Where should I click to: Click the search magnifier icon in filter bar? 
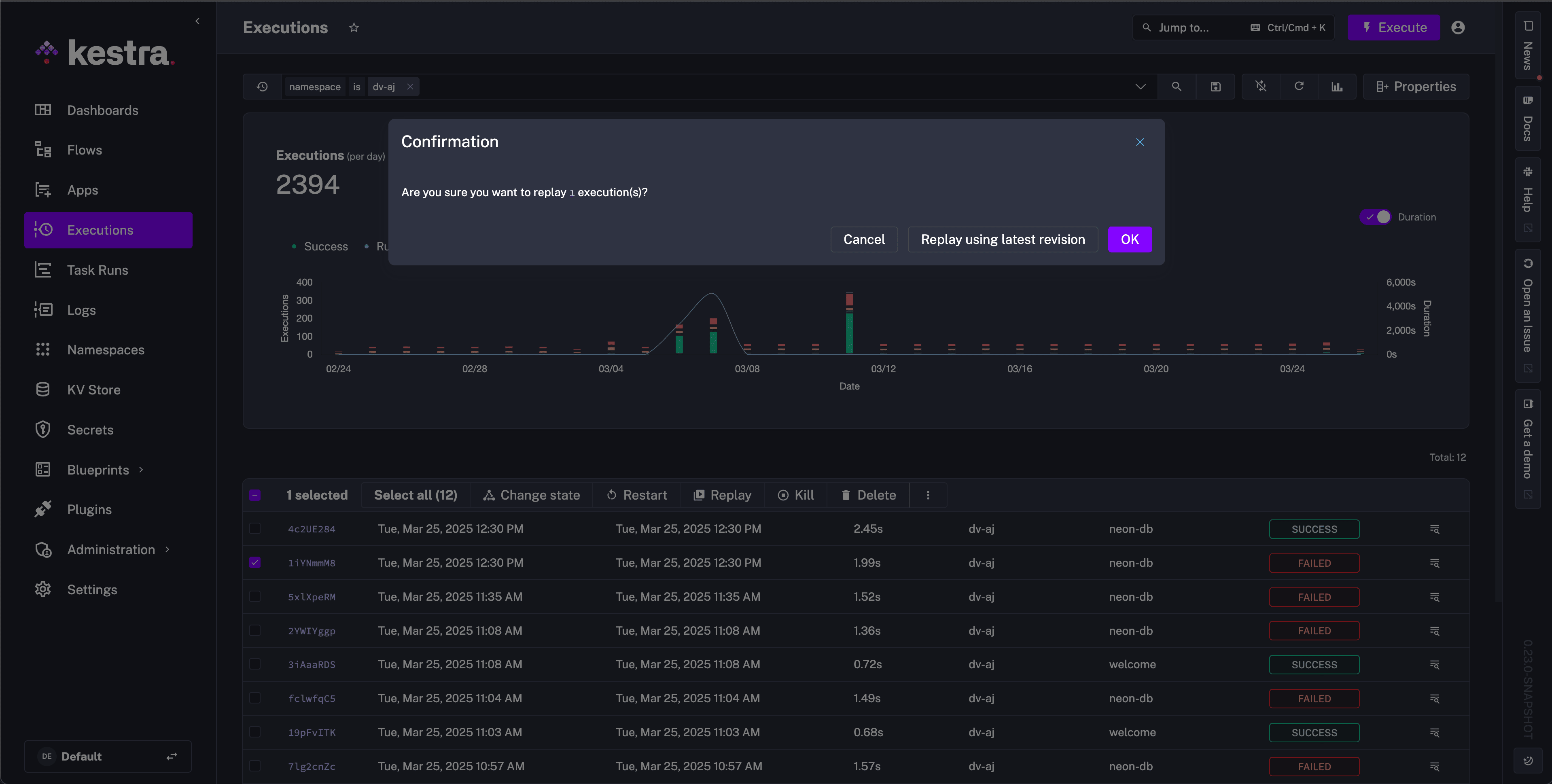pyautogui.click(x=1176, y=87)
